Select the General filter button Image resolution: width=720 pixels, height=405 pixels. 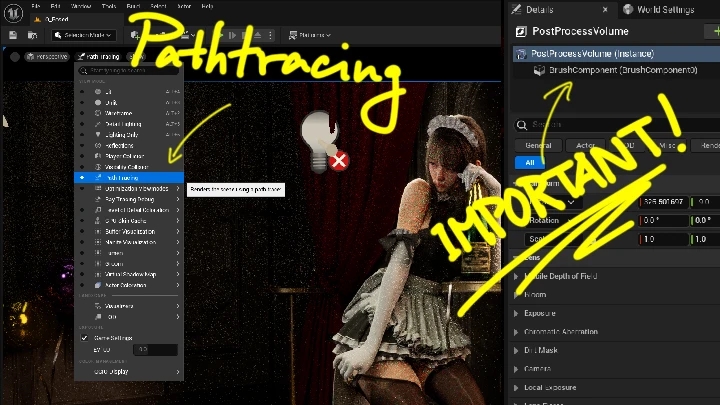click(x=538, y=145)
